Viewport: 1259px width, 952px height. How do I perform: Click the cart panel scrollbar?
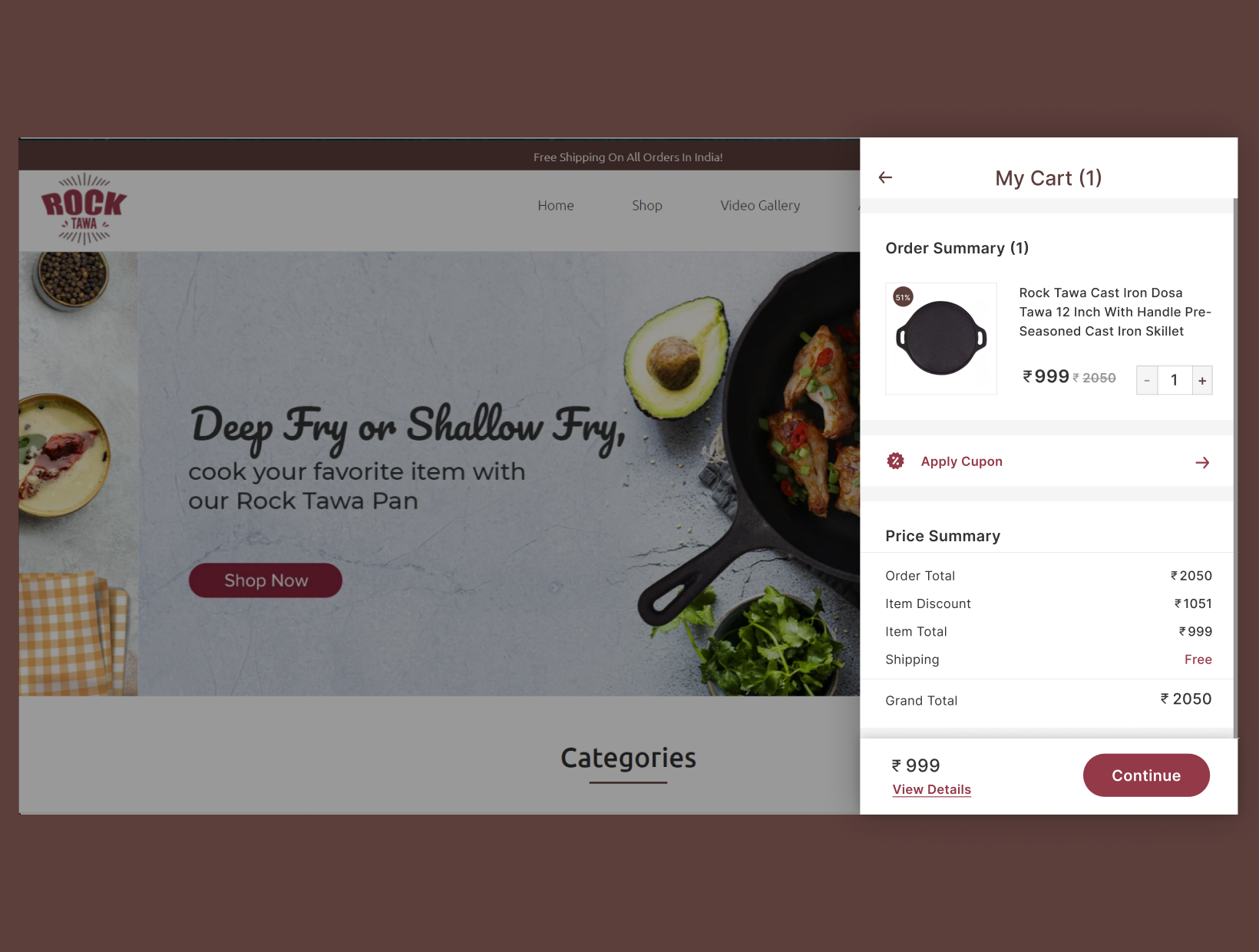point(1235,468)
